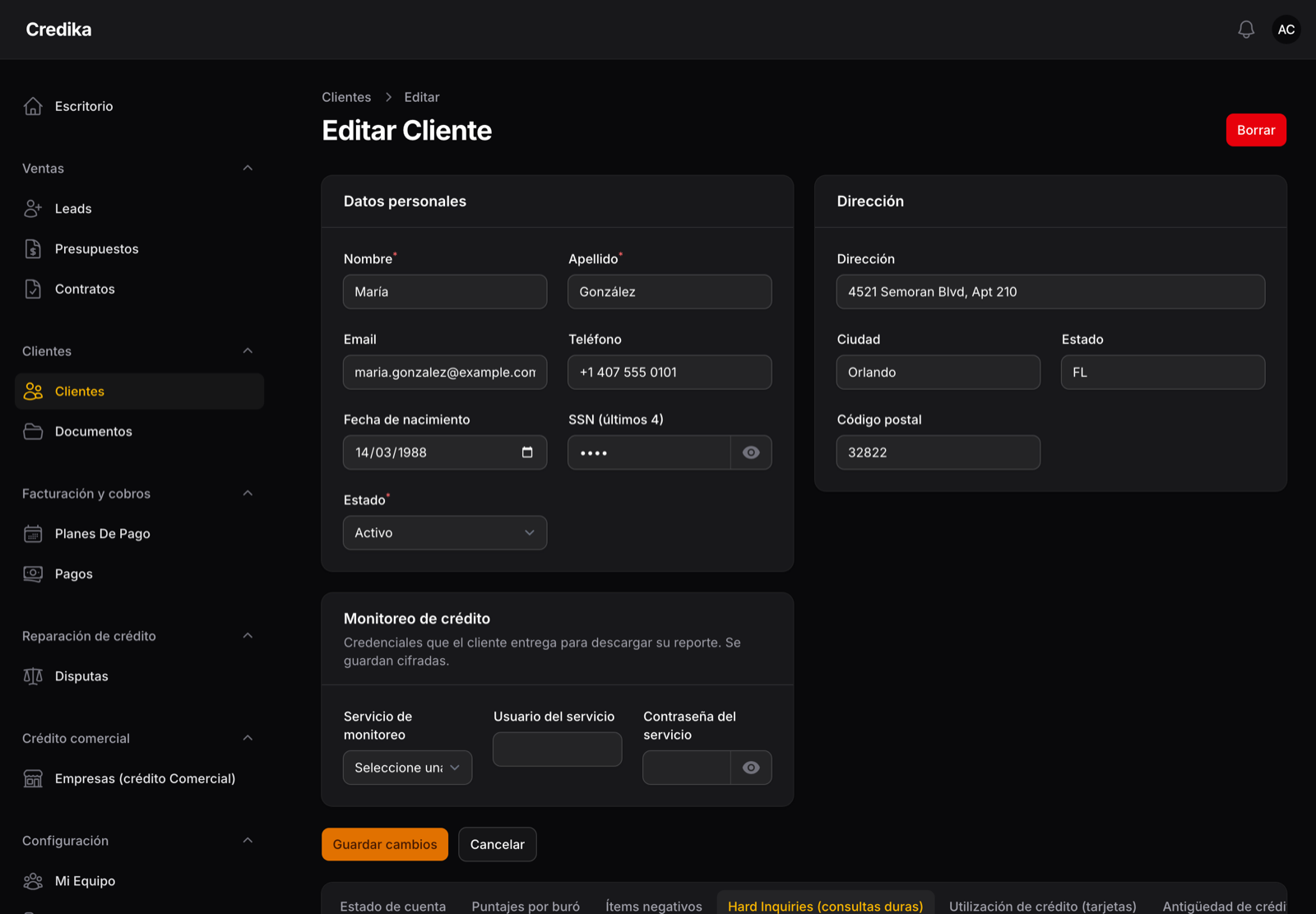Screen dimensions: 1316x914
Task: Click the Mi Equipo group icon
Action: [x=33, y=881]
